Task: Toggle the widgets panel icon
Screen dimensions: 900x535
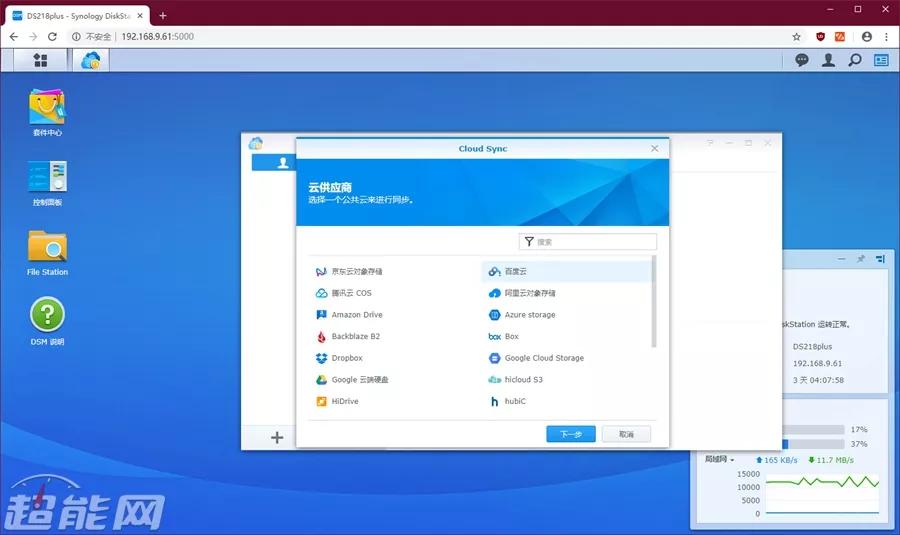Action: [881, 60]
